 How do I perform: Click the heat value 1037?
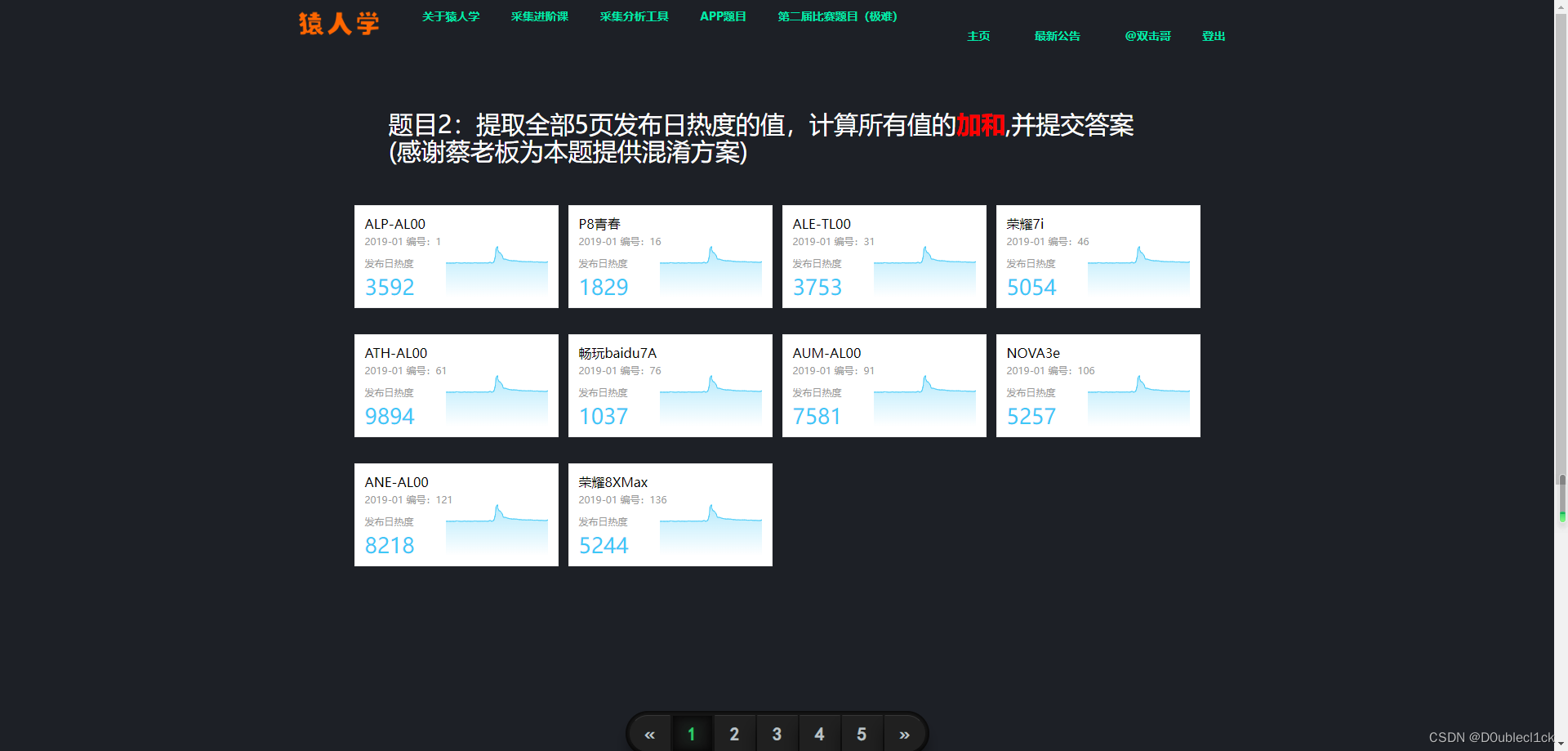604,416
